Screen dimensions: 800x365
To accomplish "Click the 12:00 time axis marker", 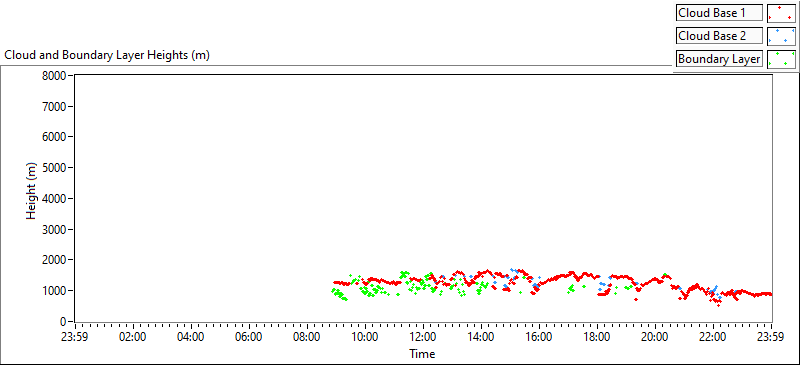I will point(423,336).
